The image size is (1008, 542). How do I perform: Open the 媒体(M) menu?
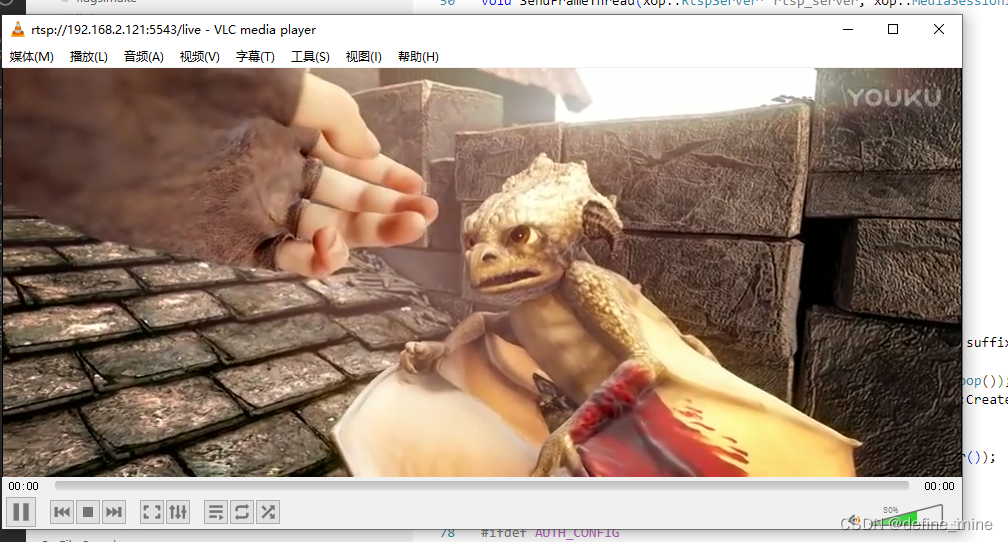click(x=32, y=57)
